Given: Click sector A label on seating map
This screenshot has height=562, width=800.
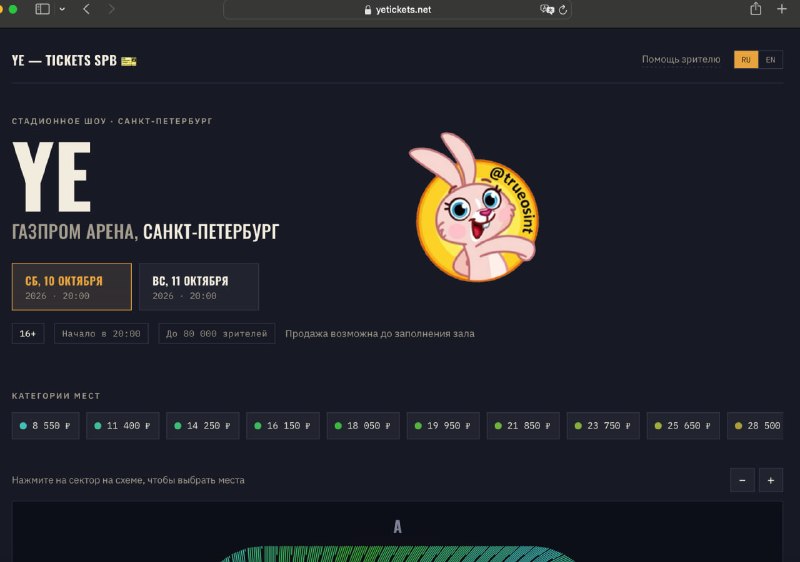Looking at the screenshot, I should 397,527.
